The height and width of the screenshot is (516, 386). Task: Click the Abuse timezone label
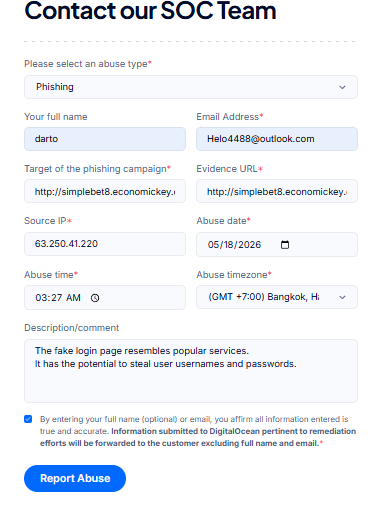[234, 275]
